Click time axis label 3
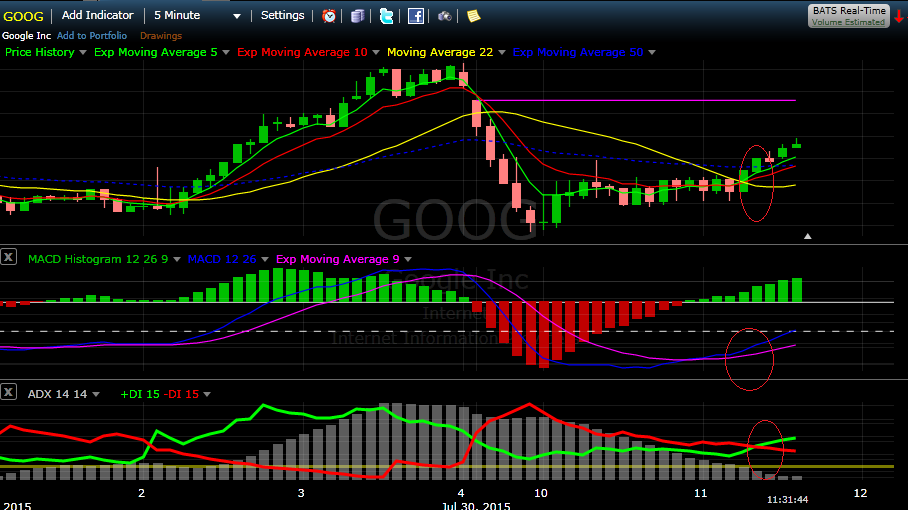Viewport: 908px width, 510px height. [x=301, y=493]
